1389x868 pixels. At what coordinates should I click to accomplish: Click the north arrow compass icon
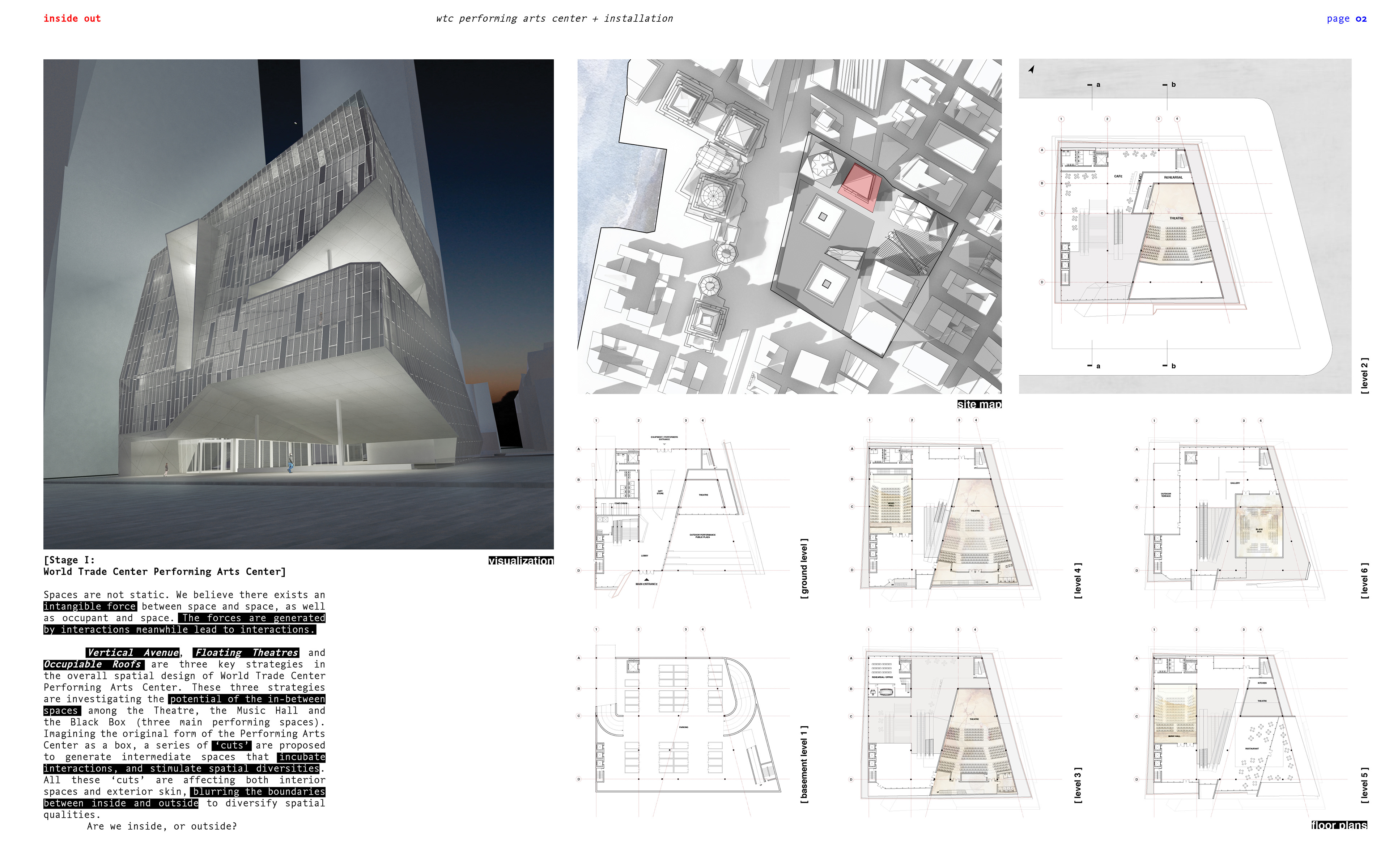(x=1031, y=69)
